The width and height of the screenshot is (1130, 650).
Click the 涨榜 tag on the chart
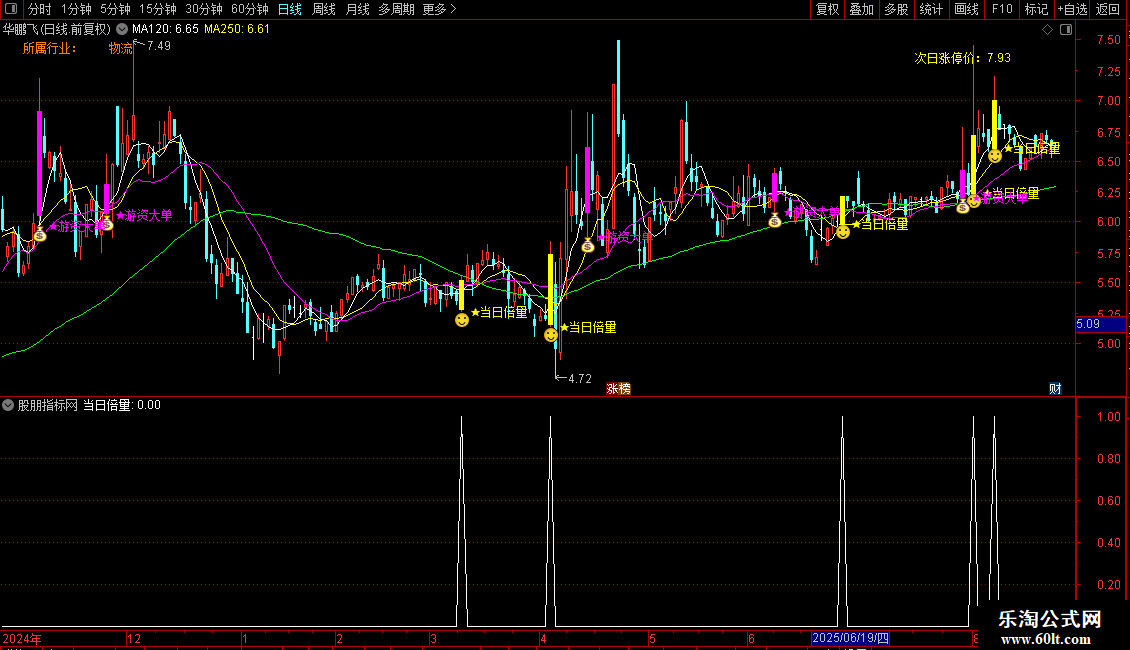(x=618, y=388)
